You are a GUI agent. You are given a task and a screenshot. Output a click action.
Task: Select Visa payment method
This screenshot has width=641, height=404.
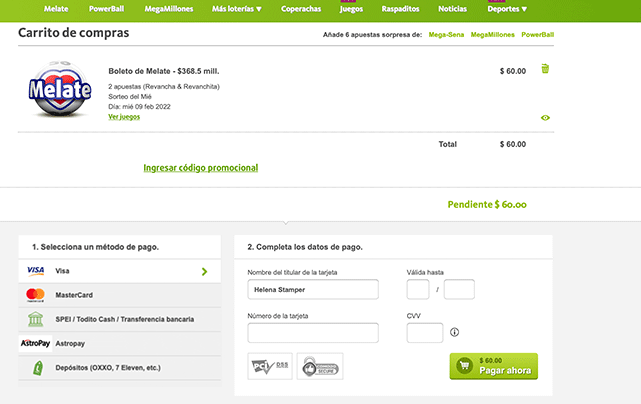tap(119, 271)
